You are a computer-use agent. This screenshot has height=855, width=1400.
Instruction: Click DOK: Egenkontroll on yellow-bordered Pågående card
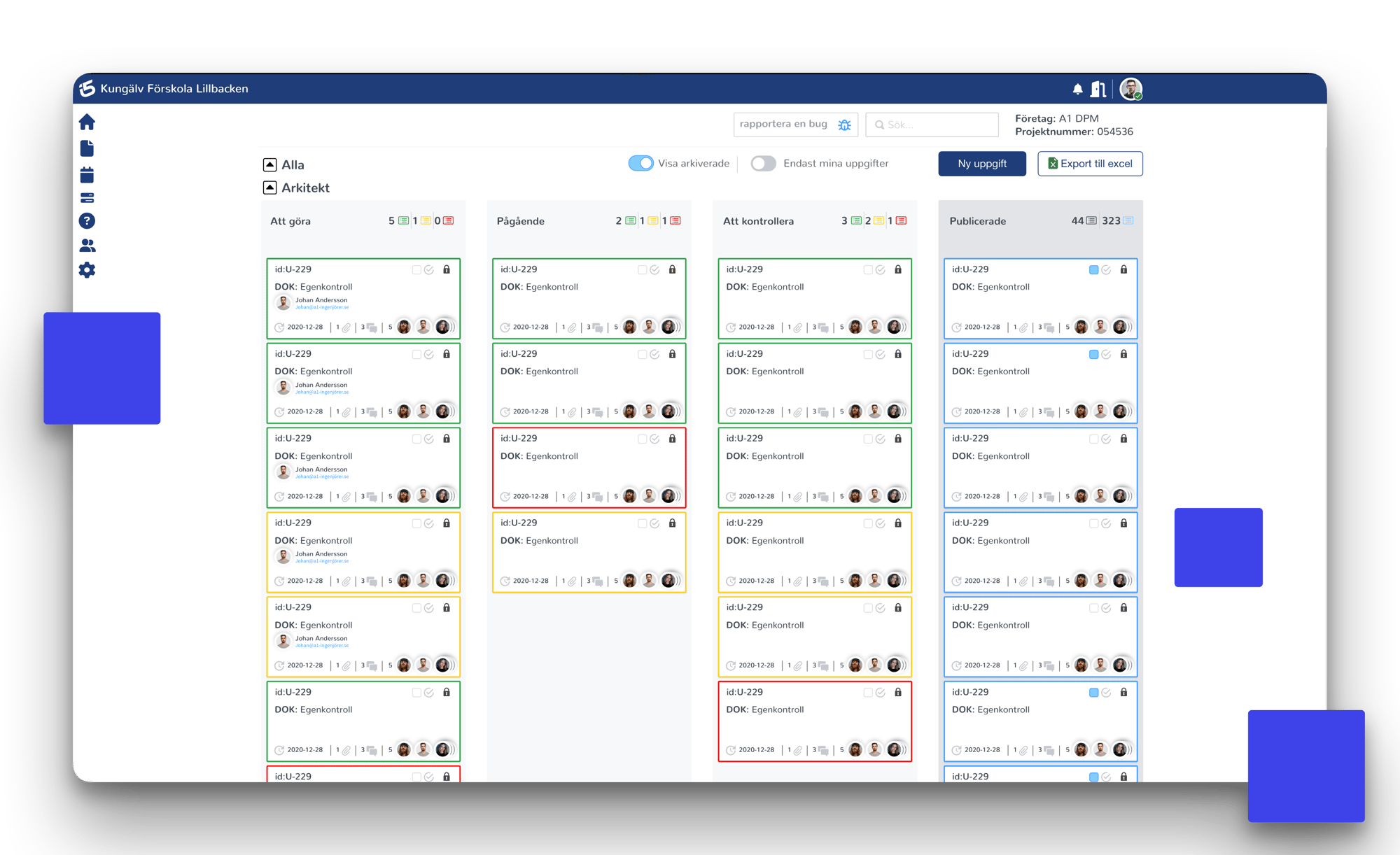pos(539,541)
